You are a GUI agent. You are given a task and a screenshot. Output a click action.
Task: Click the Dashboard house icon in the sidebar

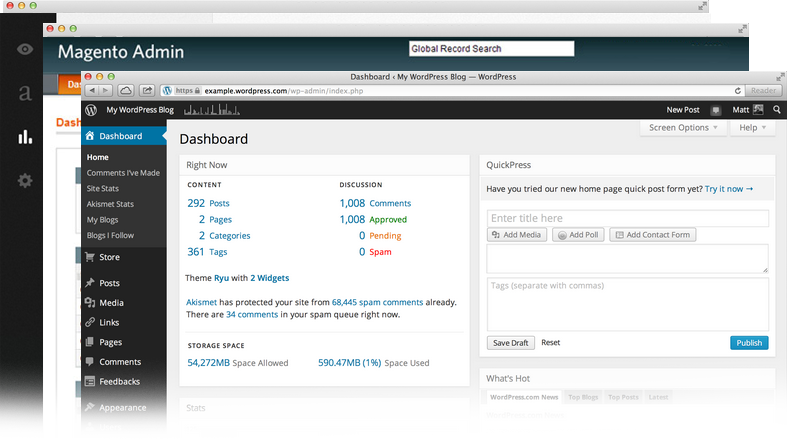(x=90, y=135)
